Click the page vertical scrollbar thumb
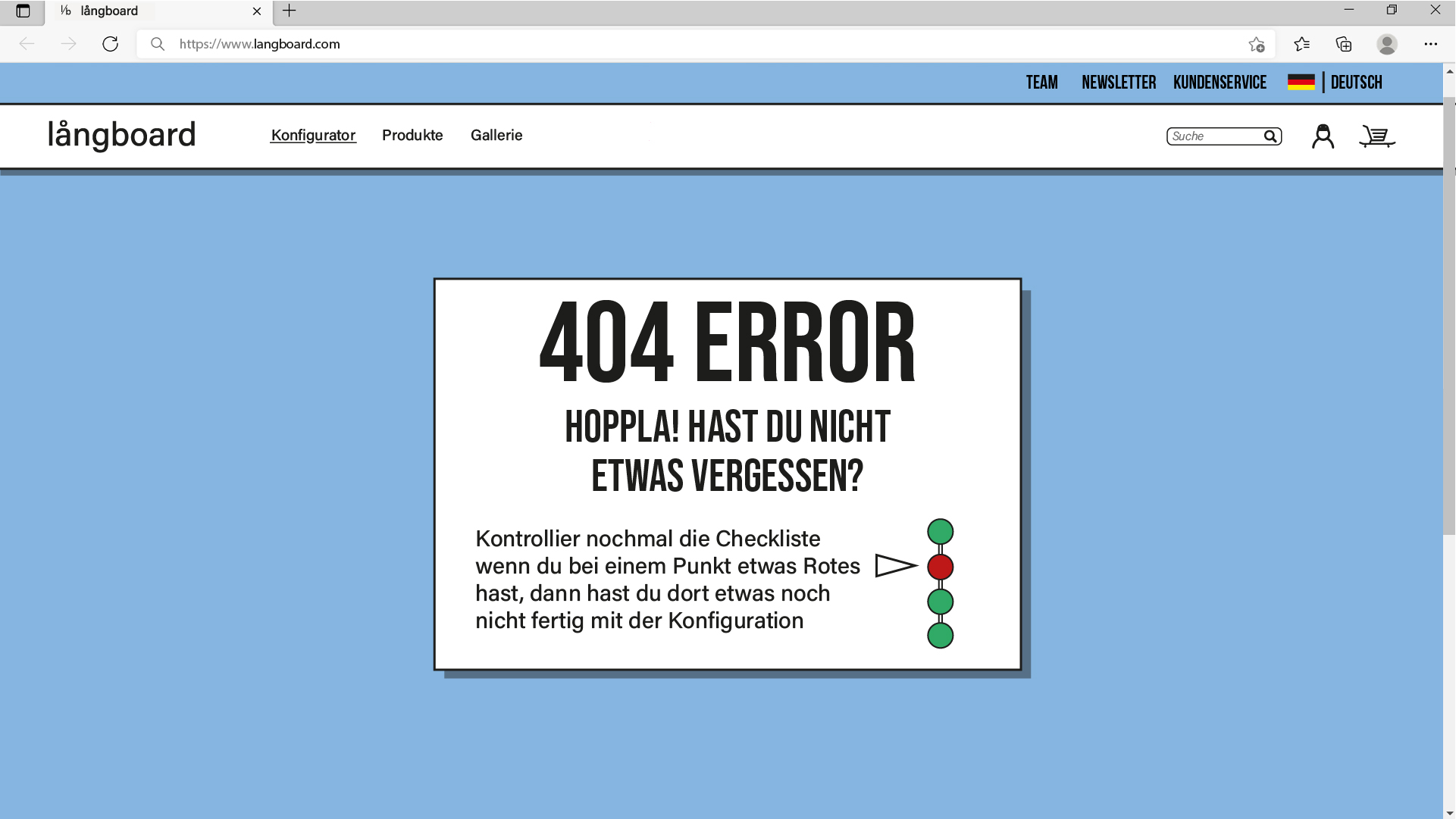 [x=1448, y=316]
